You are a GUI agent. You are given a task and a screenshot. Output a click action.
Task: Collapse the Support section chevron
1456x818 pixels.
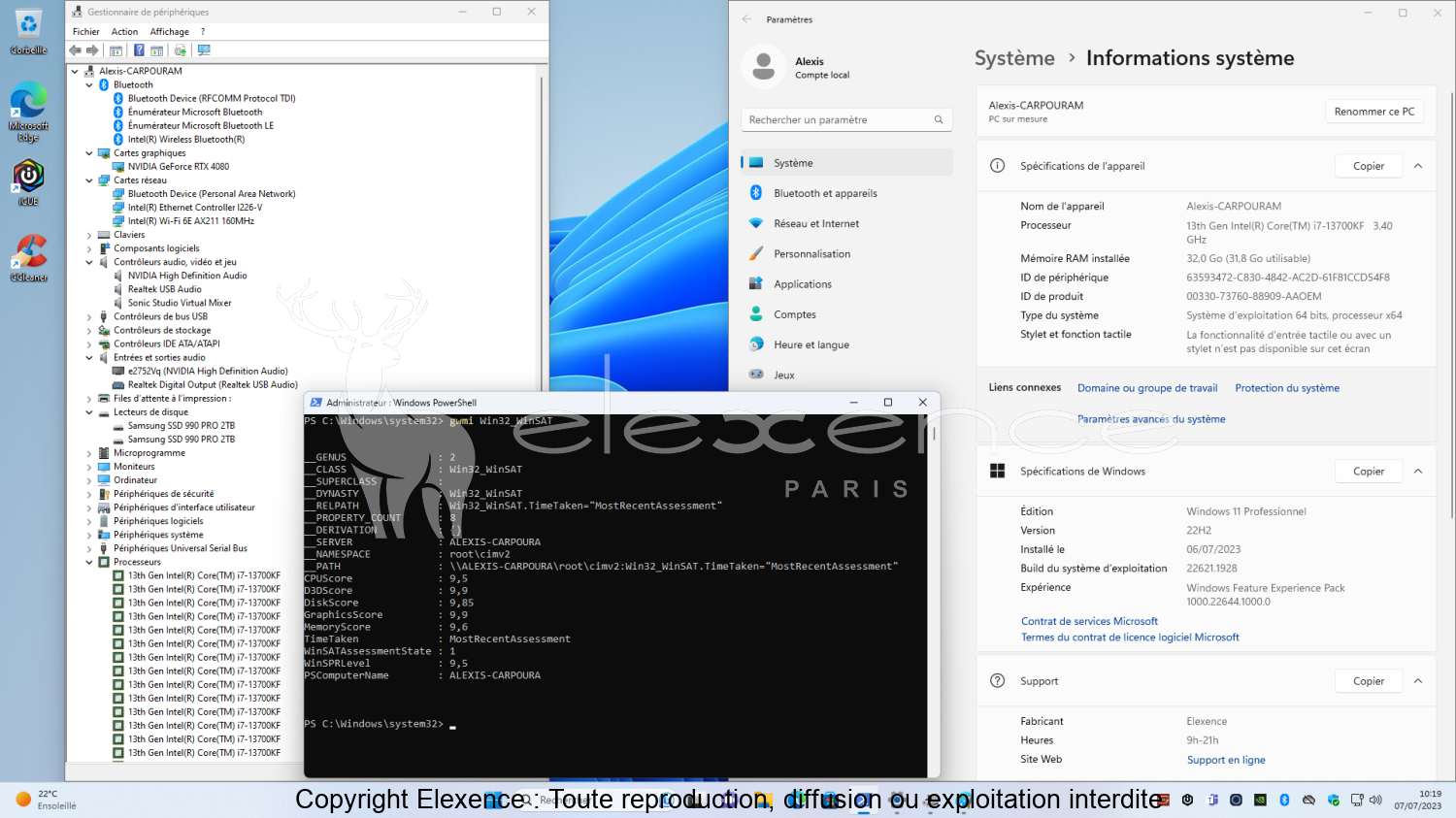1418,681
